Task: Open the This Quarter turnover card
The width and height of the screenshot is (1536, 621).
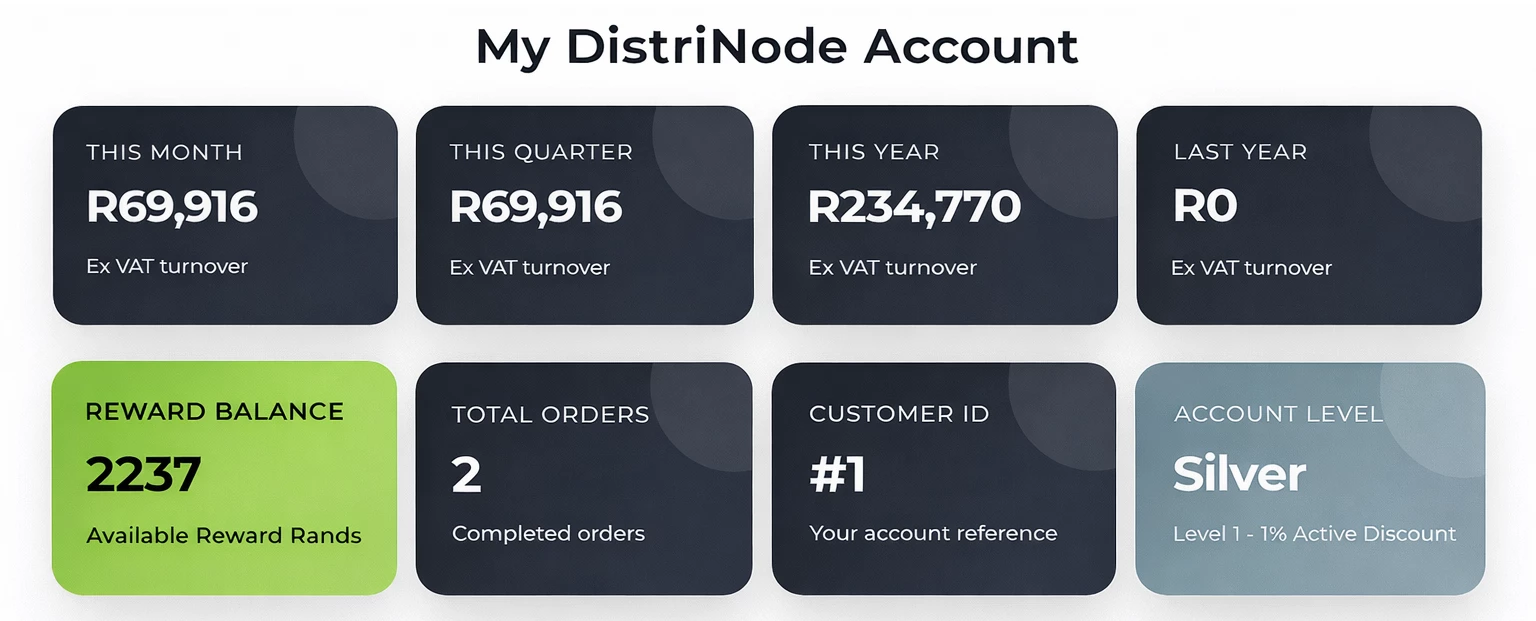Action: (x=585, y=215)
